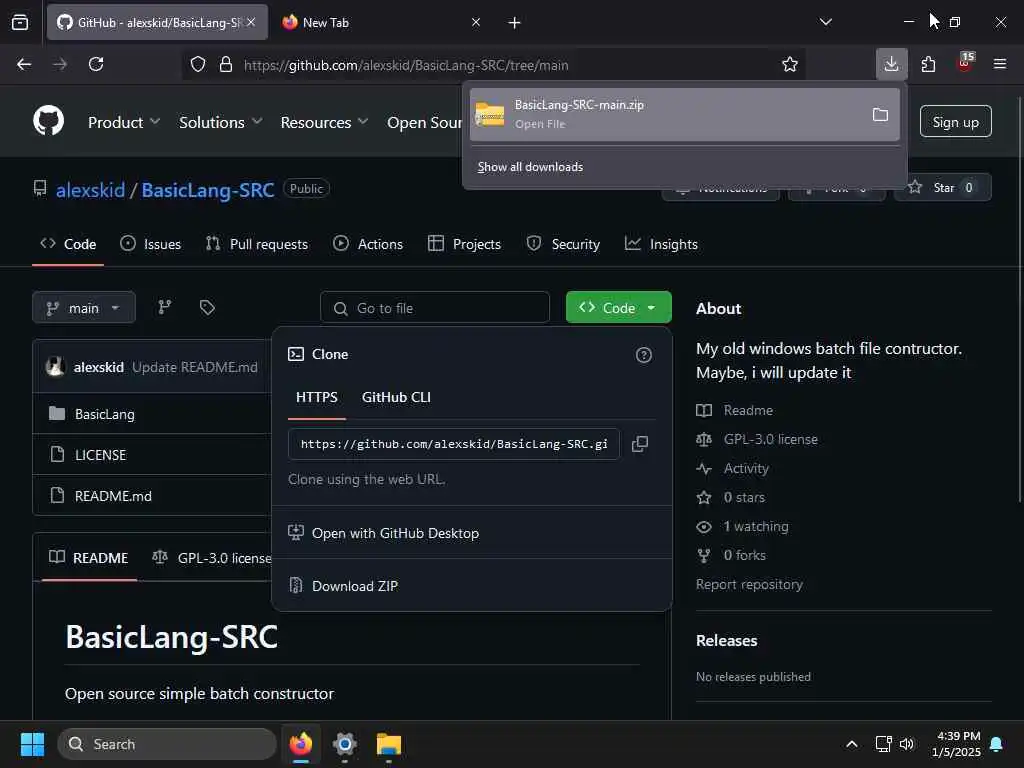This screenshot has height=768, width=1024.
Task: Click the clone URL text field
Action: click(x=454, y=444)
